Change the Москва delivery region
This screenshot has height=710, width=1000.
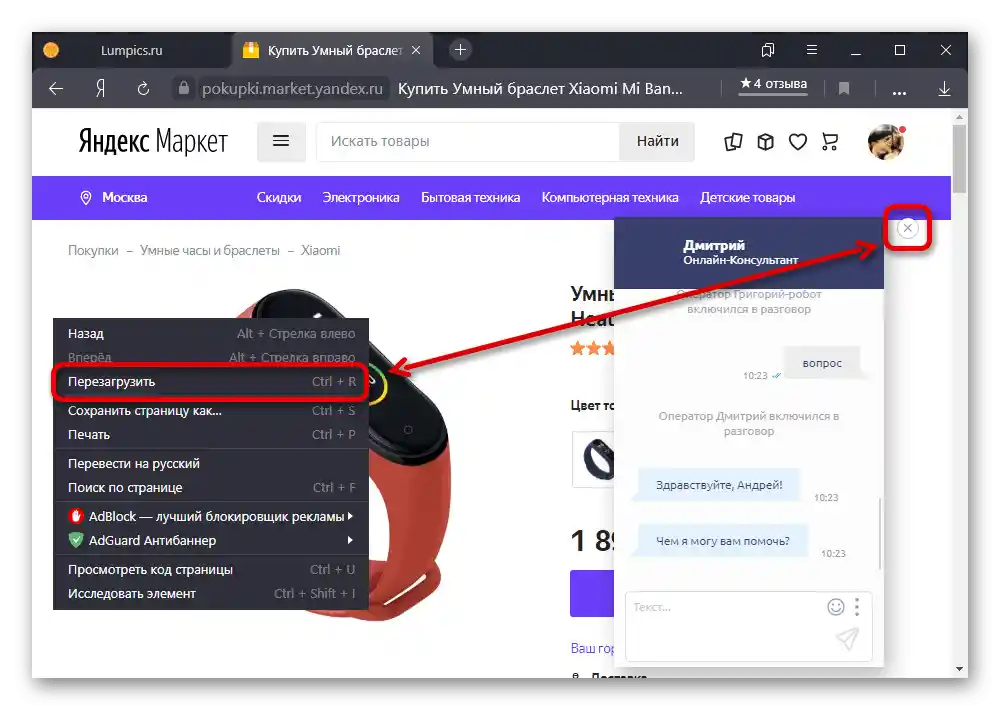click(x=114, y=198)
